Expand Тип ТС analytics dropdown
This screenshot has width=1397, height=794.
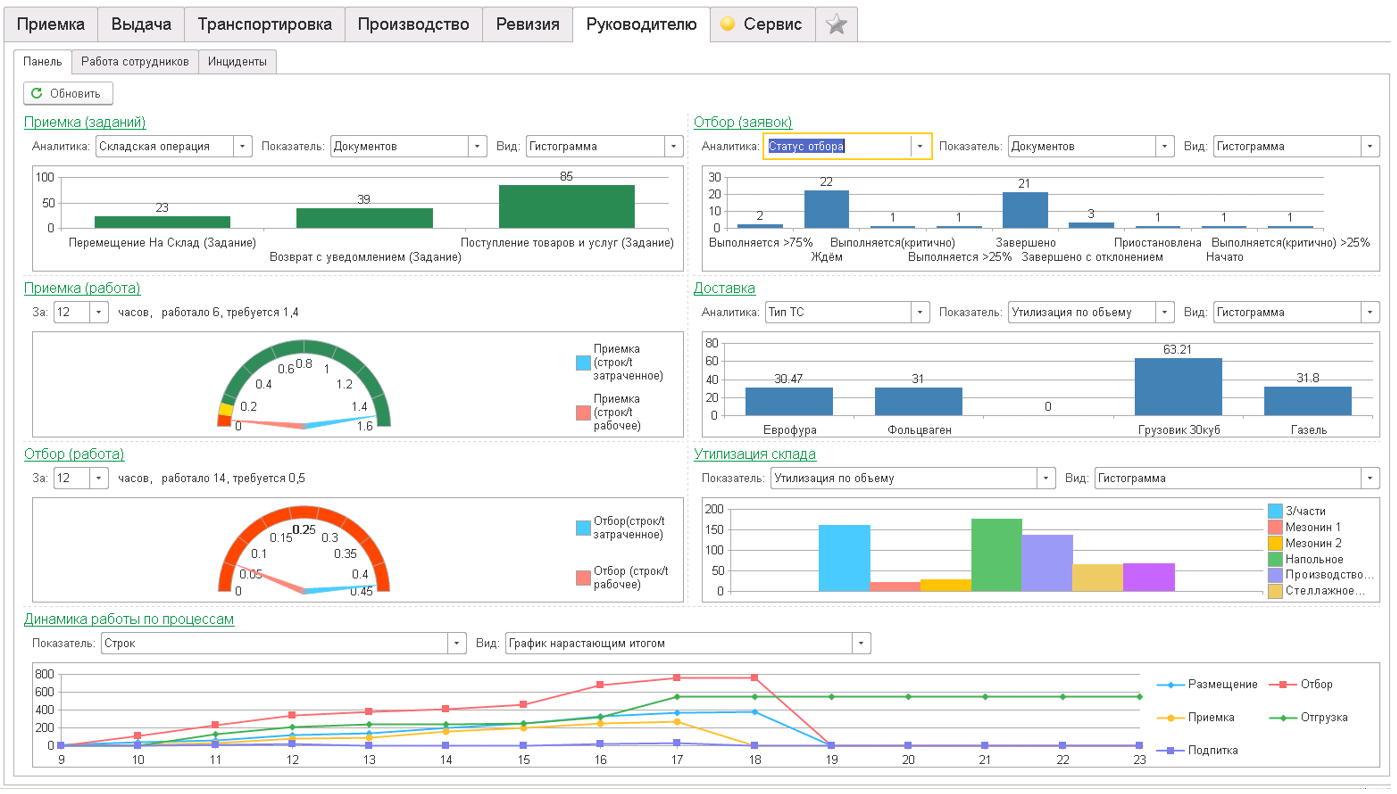pyautogui.click(x=921, y=312)
